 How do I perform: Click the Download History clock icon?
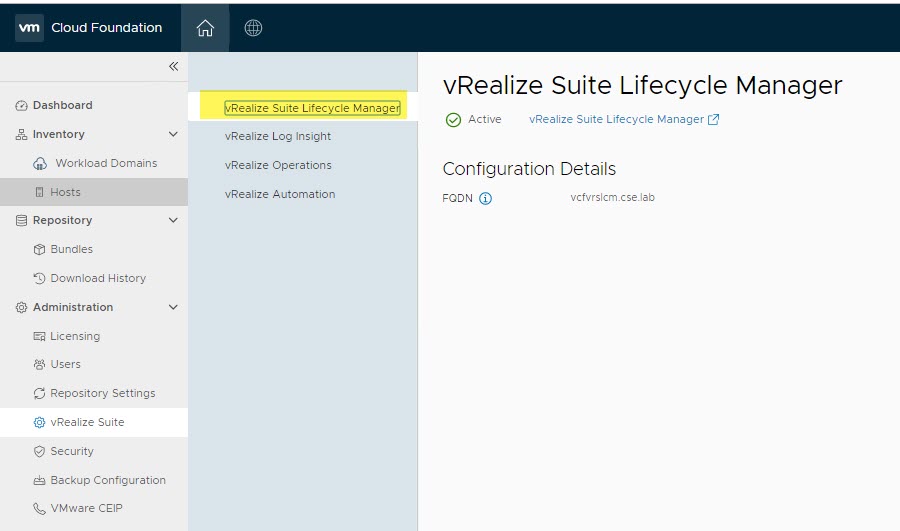(x=40, y=278)
